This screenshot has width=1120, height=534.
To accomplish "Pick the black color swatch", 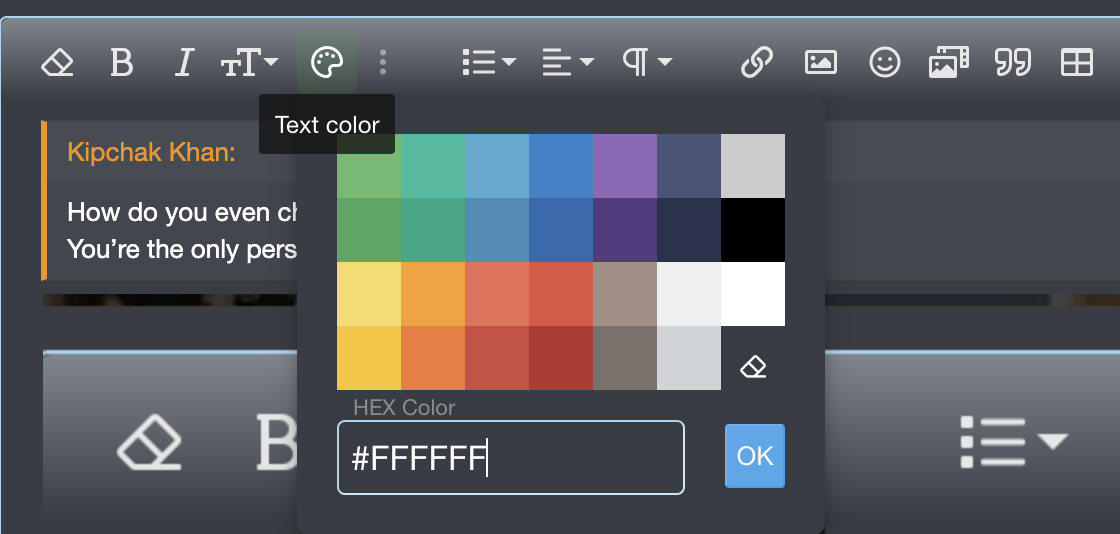I will point(753,230).
